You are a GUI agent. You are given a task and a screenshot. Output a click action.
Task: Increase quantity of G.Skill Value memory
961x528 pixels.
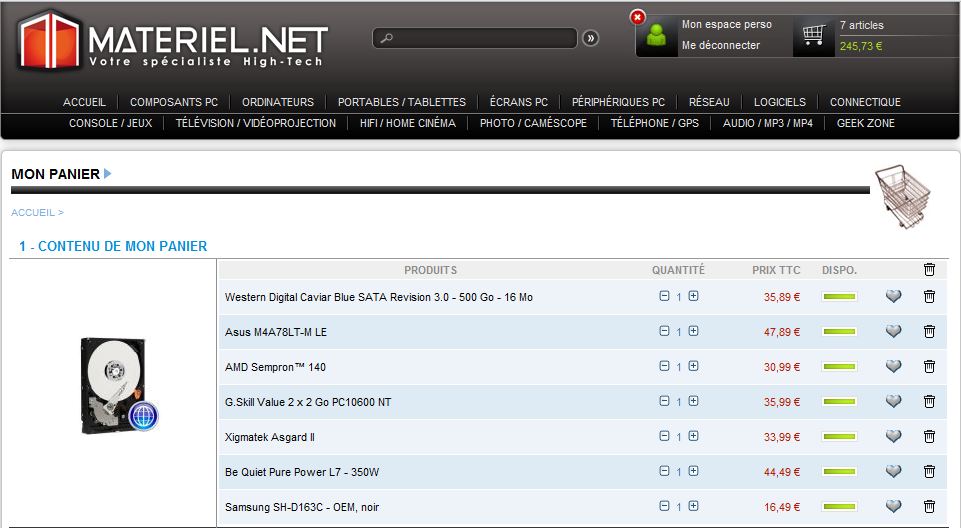tap(693, 402)
